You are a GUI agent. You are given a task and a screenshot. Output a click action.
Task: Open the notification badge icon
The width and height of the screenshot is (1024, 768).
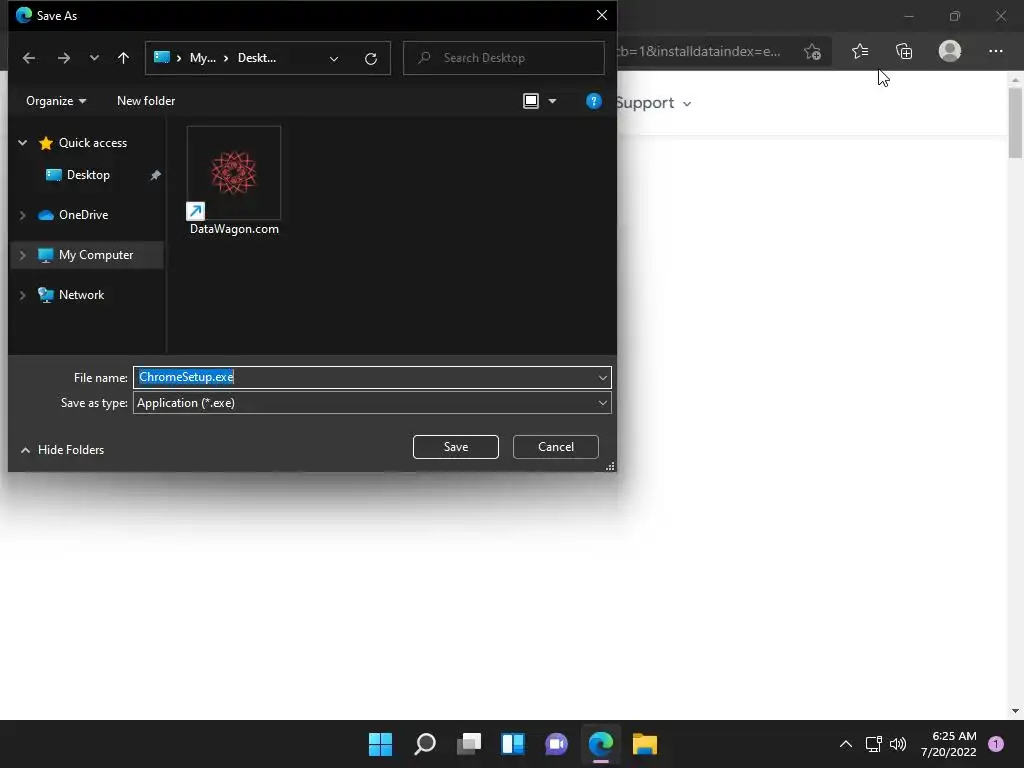(x=996, y=744)
